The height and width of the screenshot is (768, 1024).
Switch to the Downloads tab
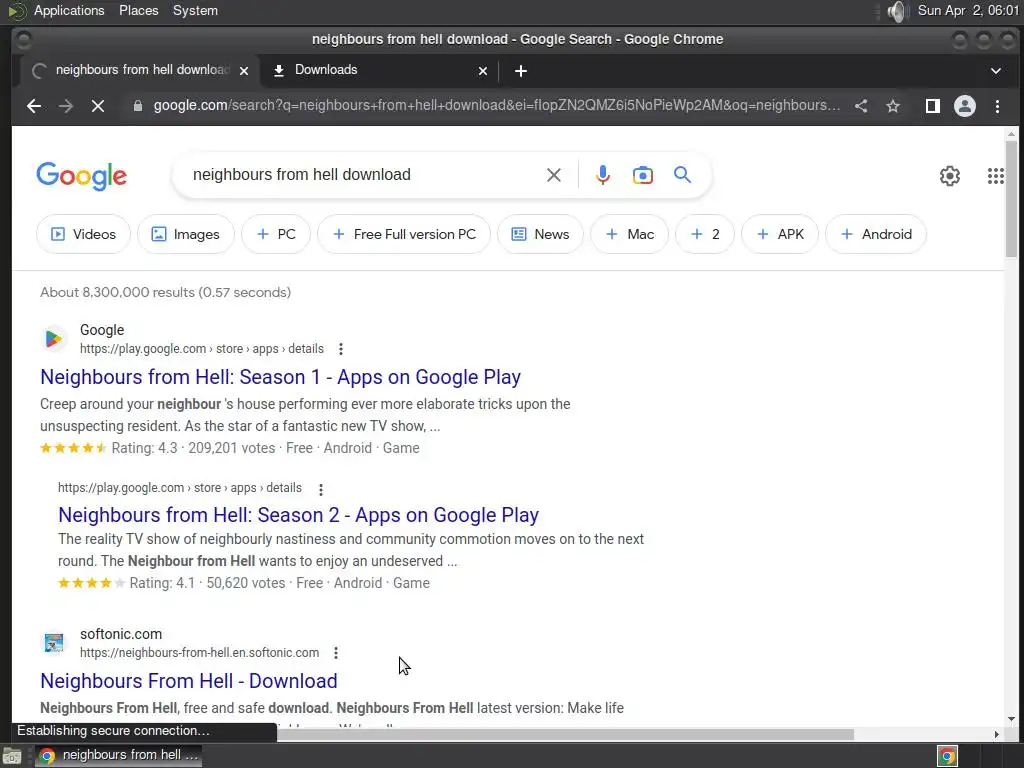pos(379,71)
